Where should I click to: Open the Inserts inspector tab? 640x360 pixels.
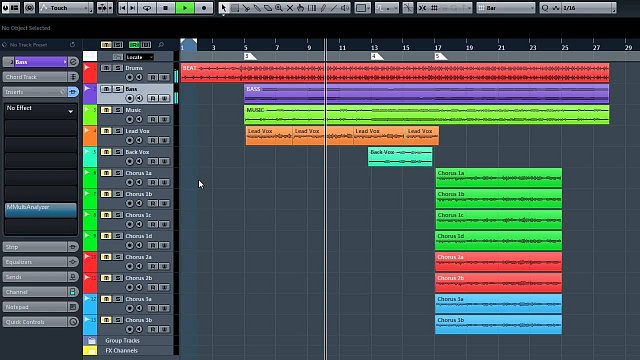35,92
